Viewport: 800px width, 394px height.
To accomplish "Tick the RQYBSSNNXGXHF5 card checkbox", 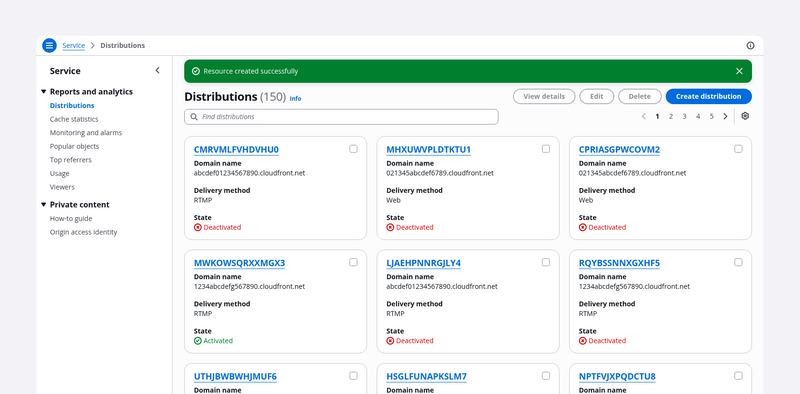I will pyautogui.click(x=738, y=262).
